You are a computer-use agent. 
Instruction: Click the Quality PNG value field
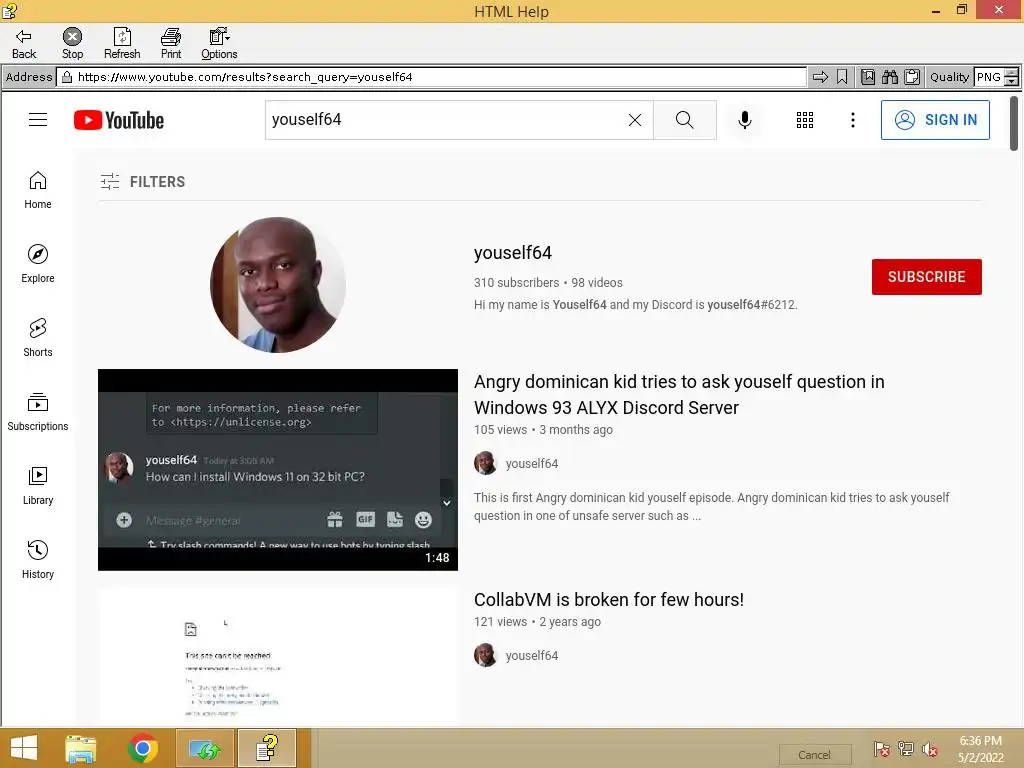[x=989, y=77]
